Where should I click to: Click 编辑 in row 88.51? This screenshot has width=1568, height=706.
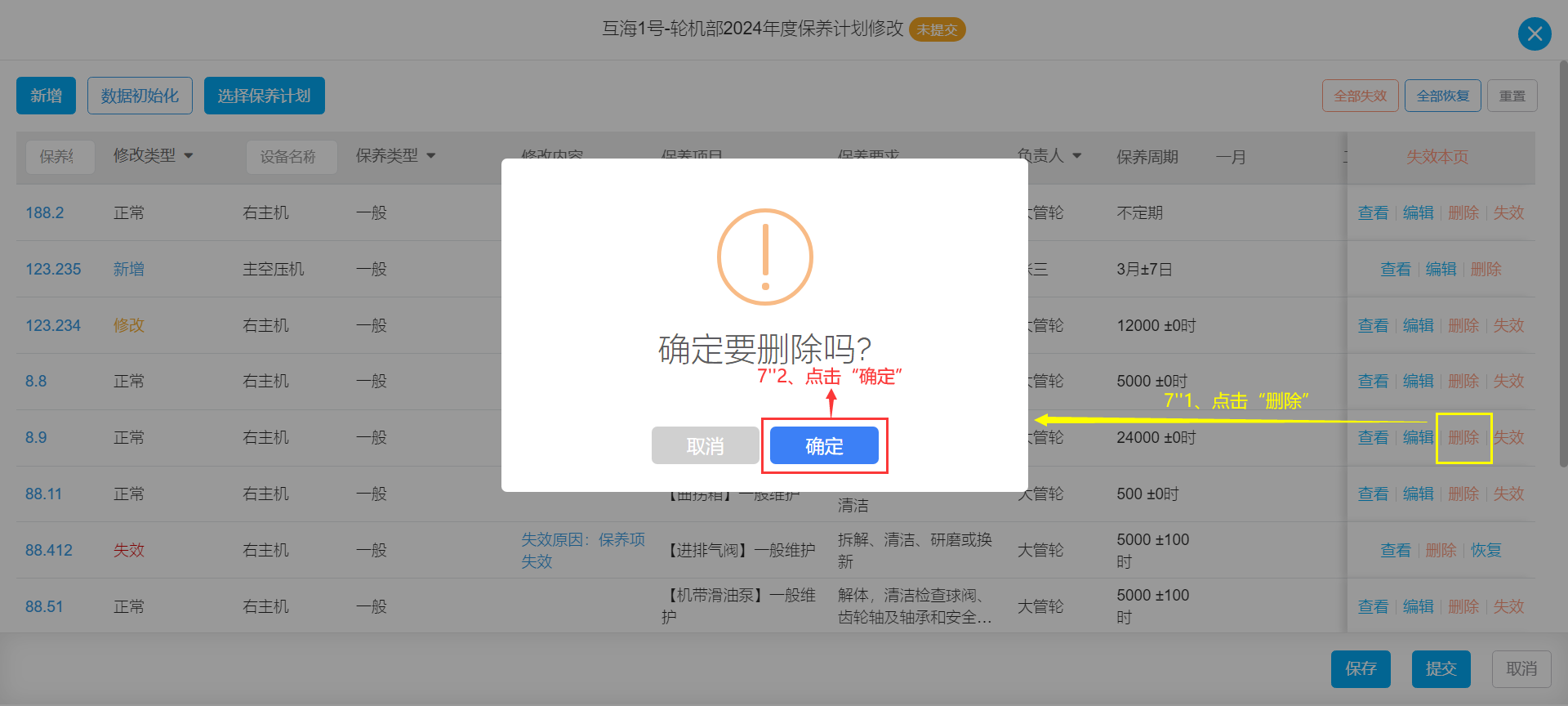point(1419,606)
